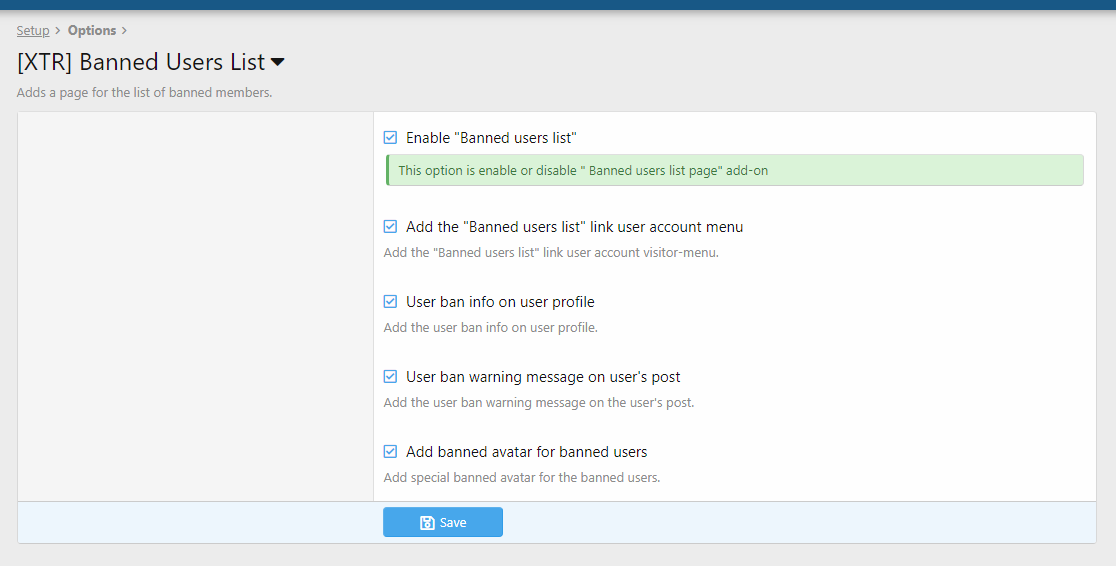The height and width of the screenshot is (566, 1116).
Task: Untick the Enable "Banned users list" checkbox
Action: [x=391, y=138]
